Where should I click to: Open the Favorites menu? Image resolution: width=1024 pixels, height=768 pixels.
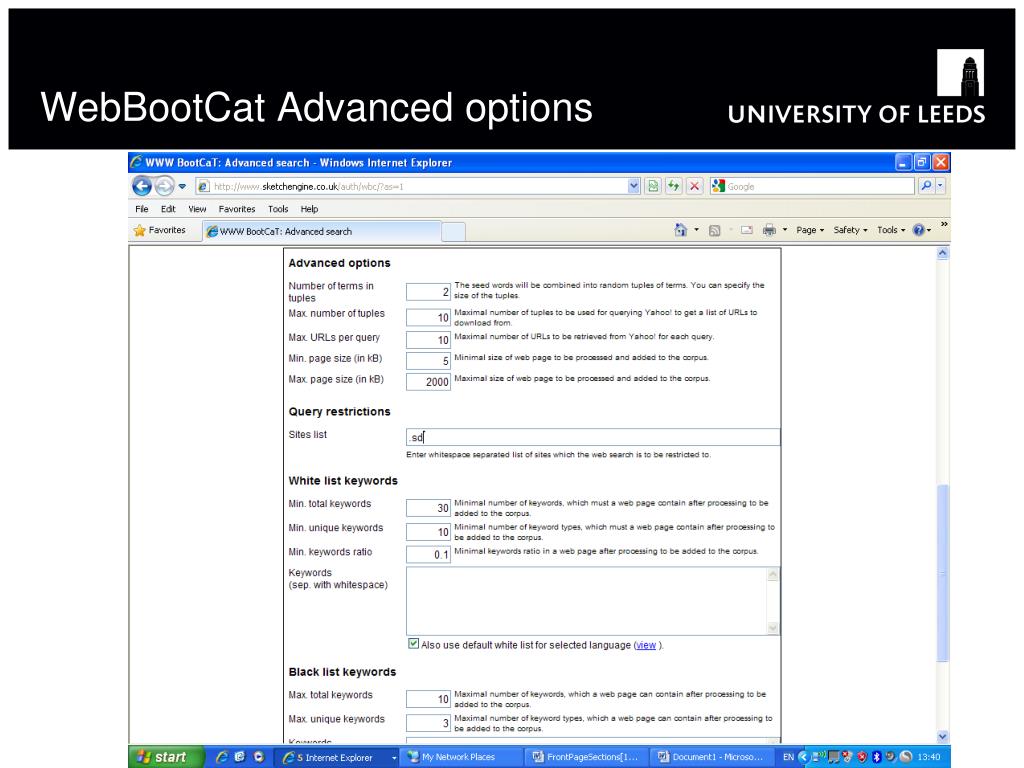click(236, 209)
